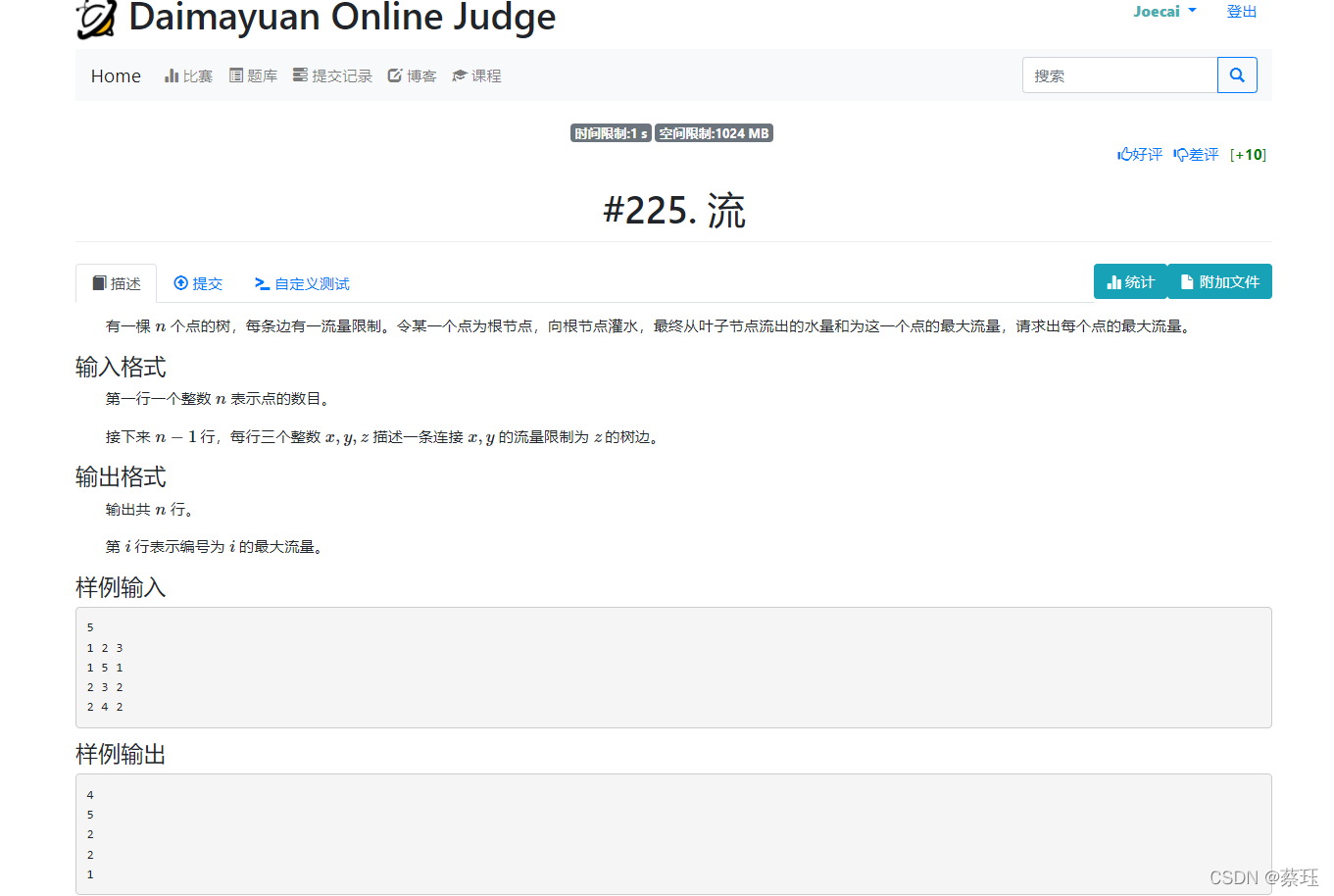Focus the 搜索 search input field

coord(1119,75)
